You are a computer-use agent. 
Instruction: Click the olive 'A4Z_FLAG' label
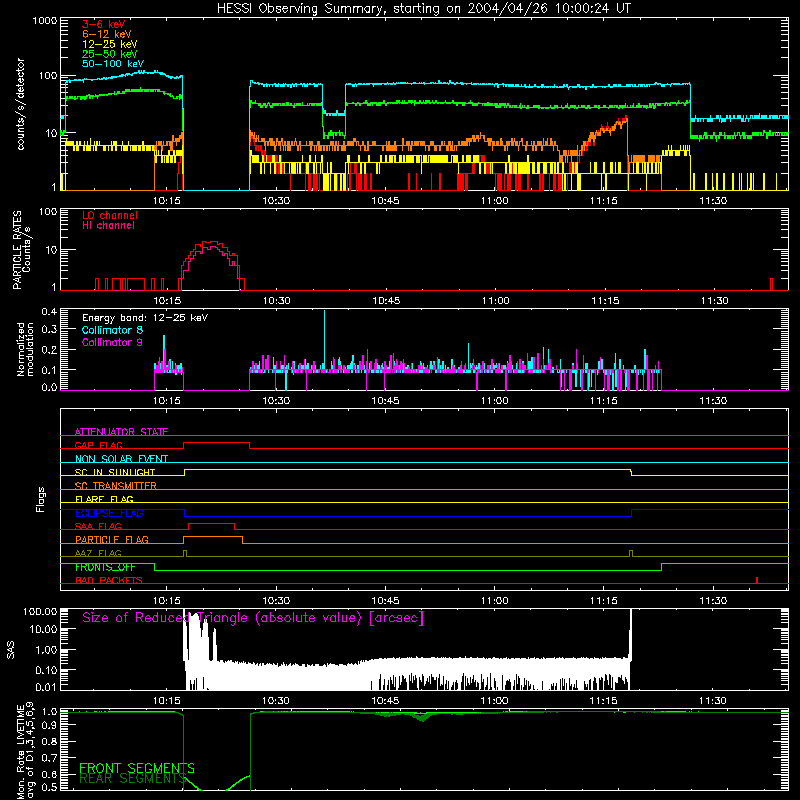point(98,553)
